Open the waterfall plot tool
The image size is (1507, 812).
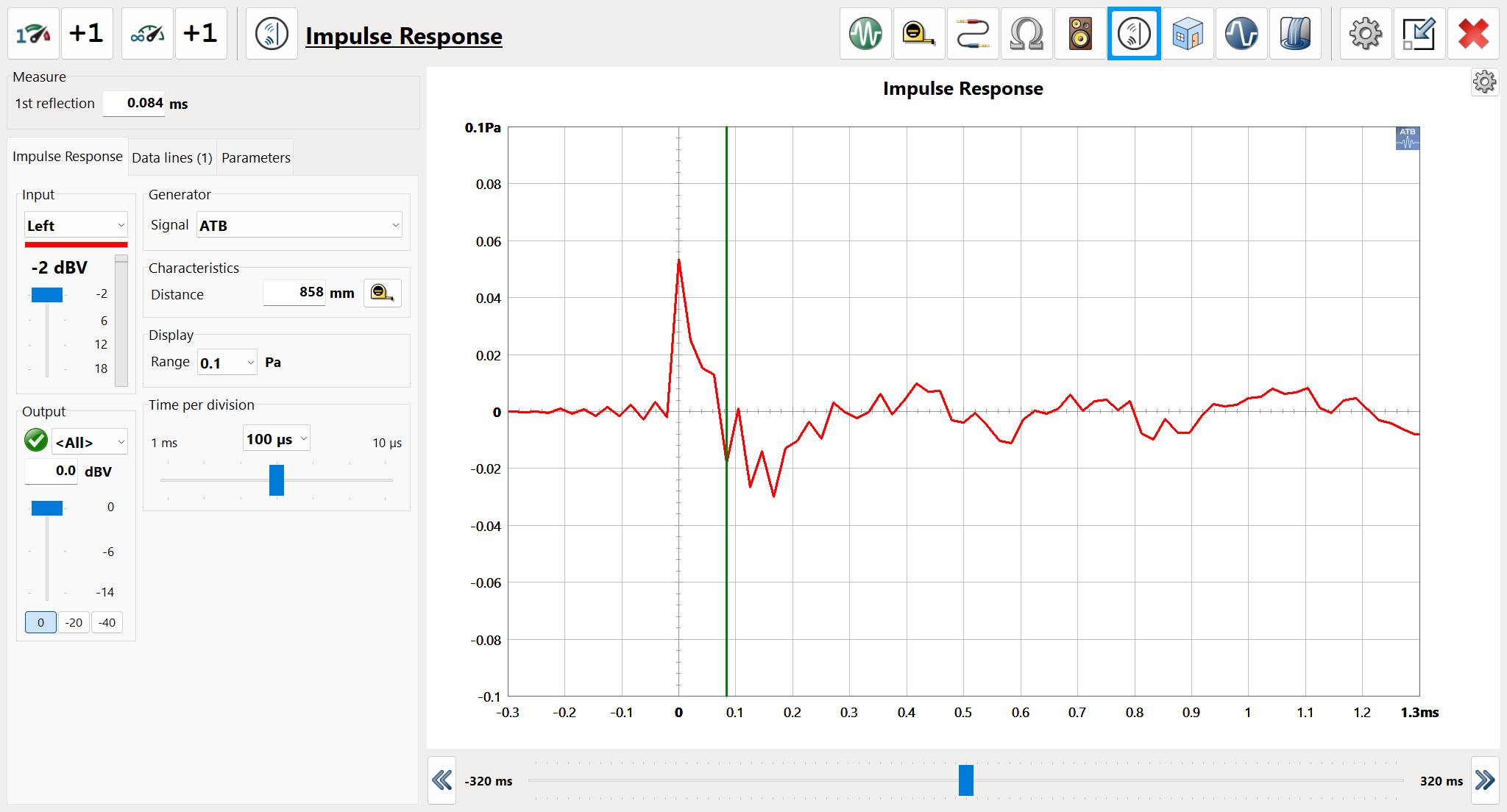pos(1295,34)
